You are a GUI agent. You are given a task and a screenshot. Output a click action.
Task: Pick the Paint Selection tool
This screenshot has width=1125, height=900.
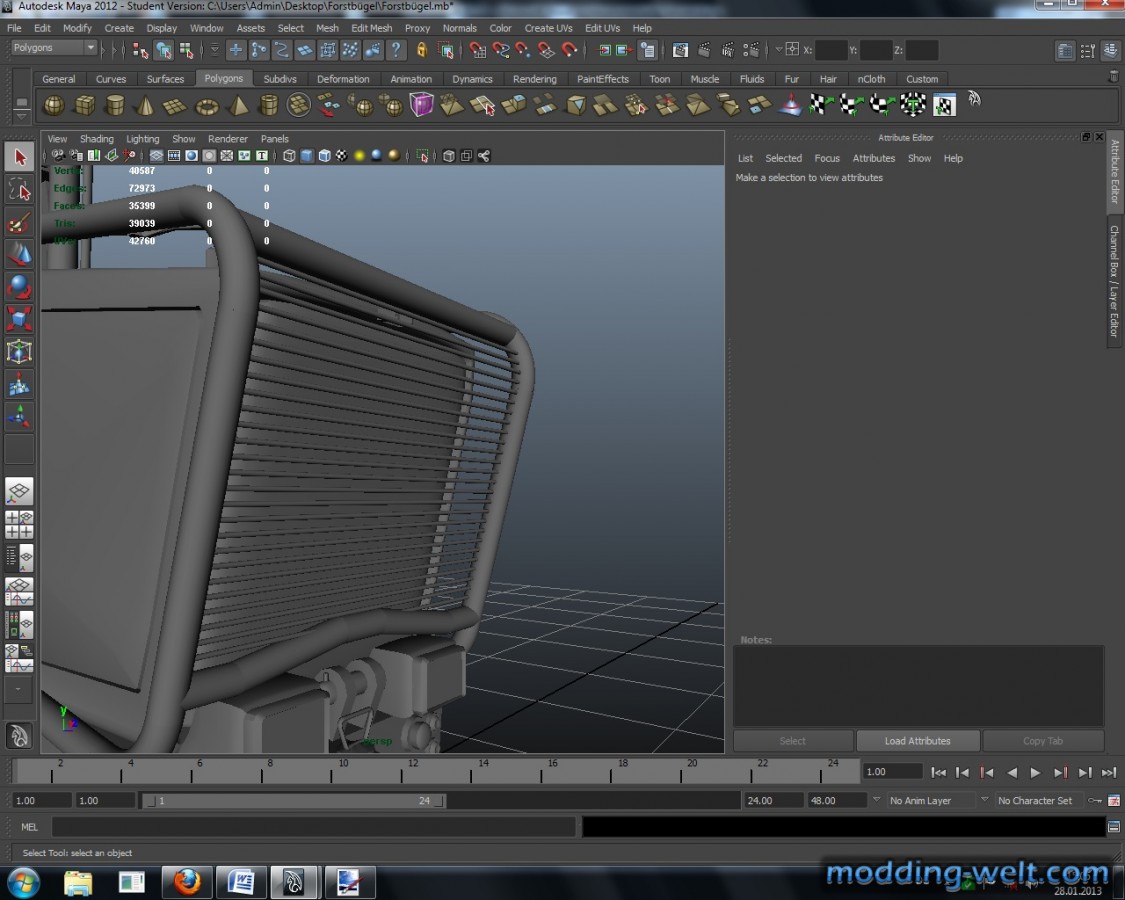tap(19, 223)
